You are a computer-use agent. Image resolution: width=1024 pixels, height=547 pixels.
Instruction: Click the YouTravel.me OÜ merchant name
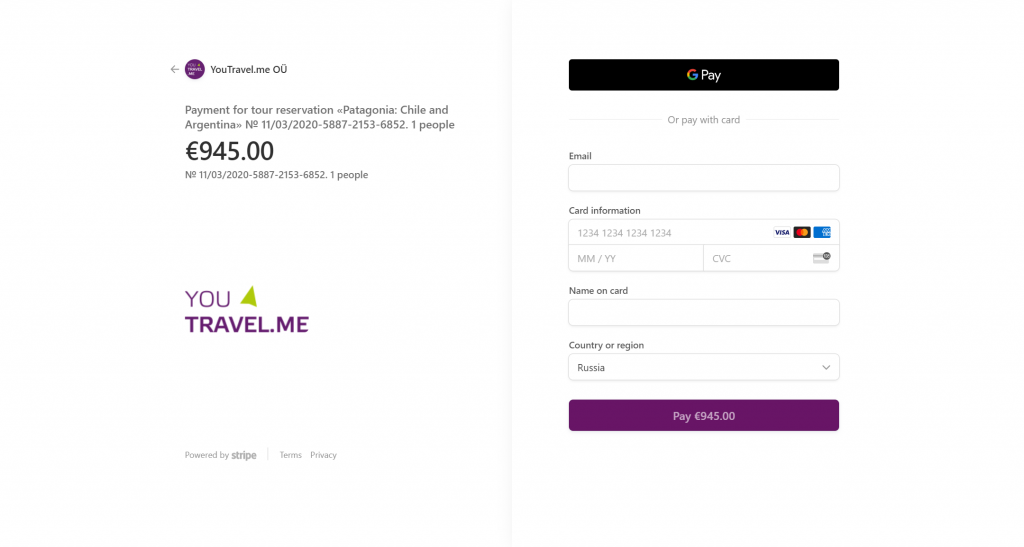tap(249, 69)
